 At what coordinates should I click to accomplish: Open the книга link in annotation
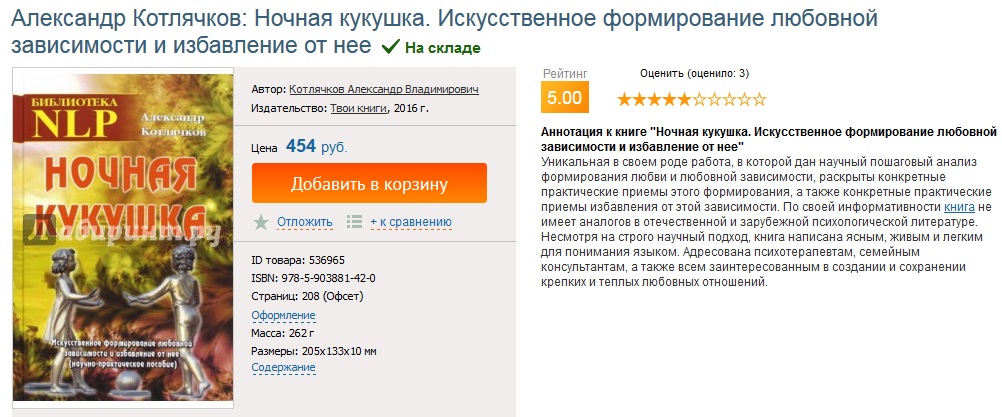959,207
